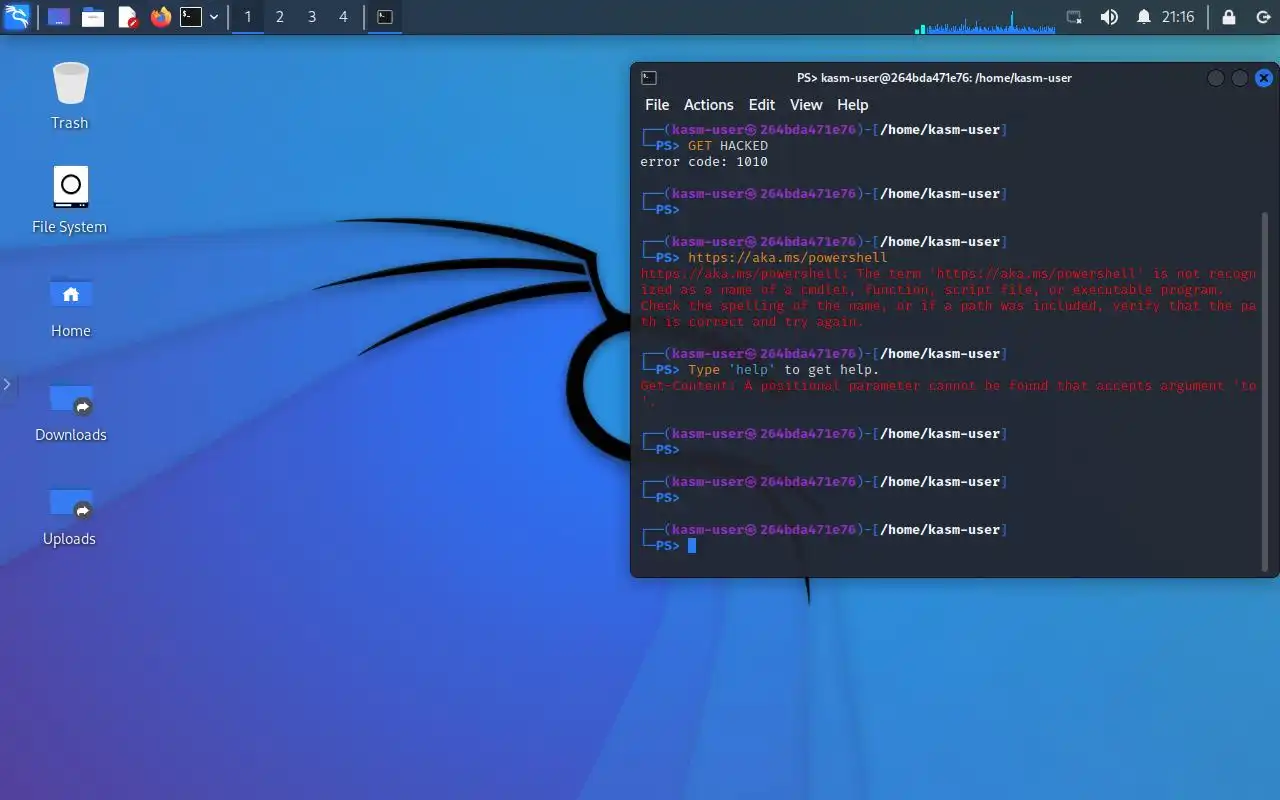
Task: Open the Edit menu in terminal
Action: pyautogui.click(x=762, y=105)
